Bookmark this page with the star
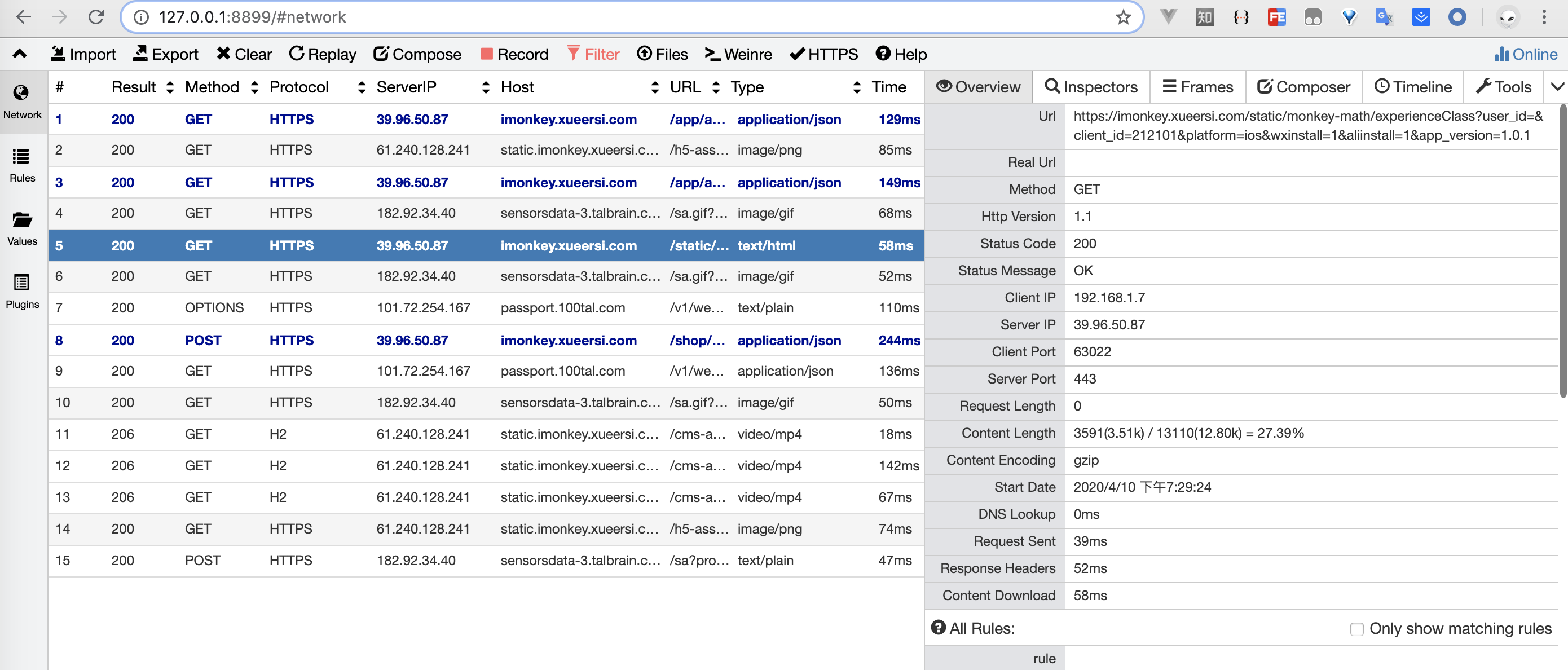The height and width of the screenshot is (670, 1568). point(1123,17)
